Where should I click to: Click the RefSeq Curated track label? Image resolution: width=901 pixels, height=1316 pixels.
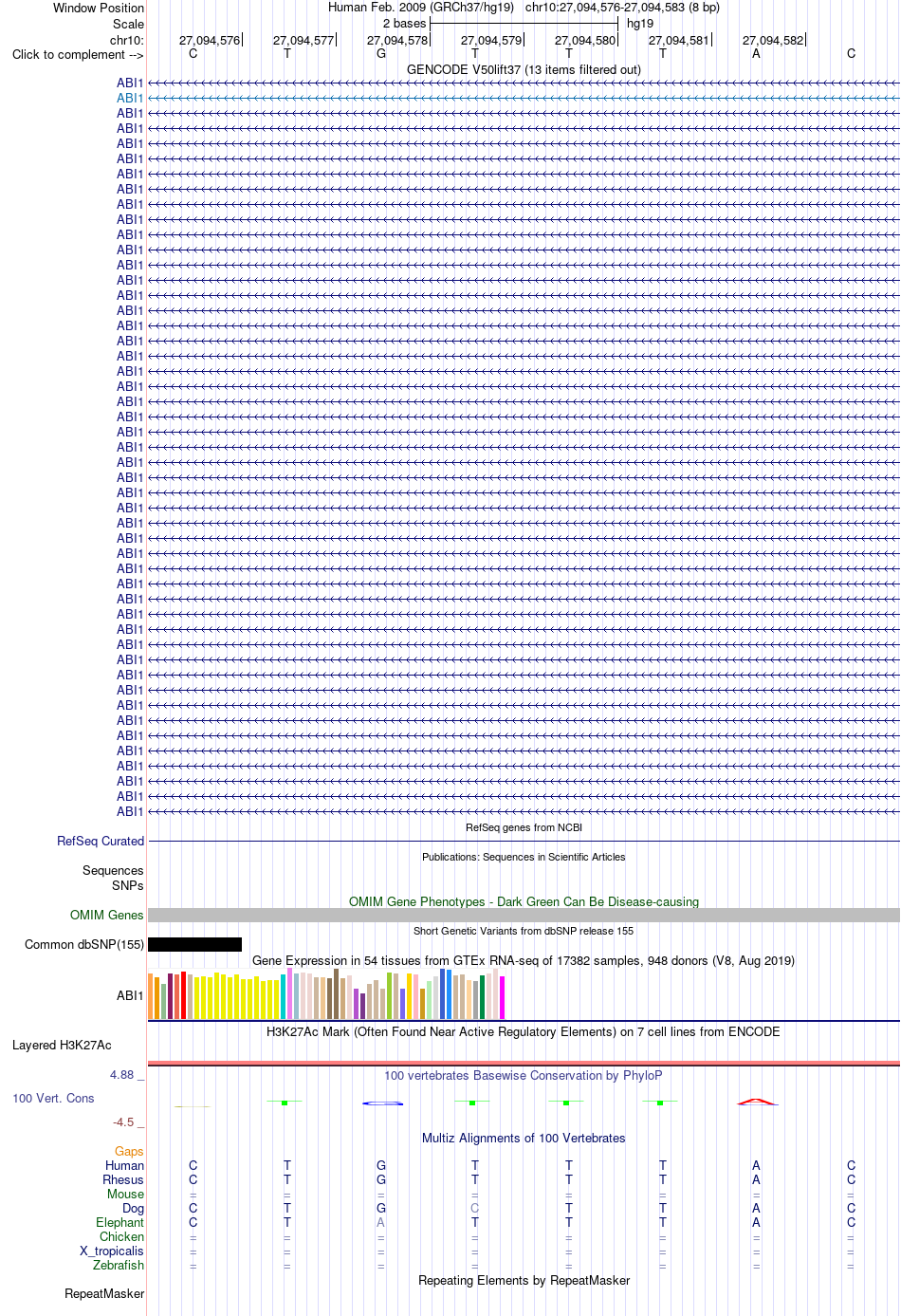(101, 841)
